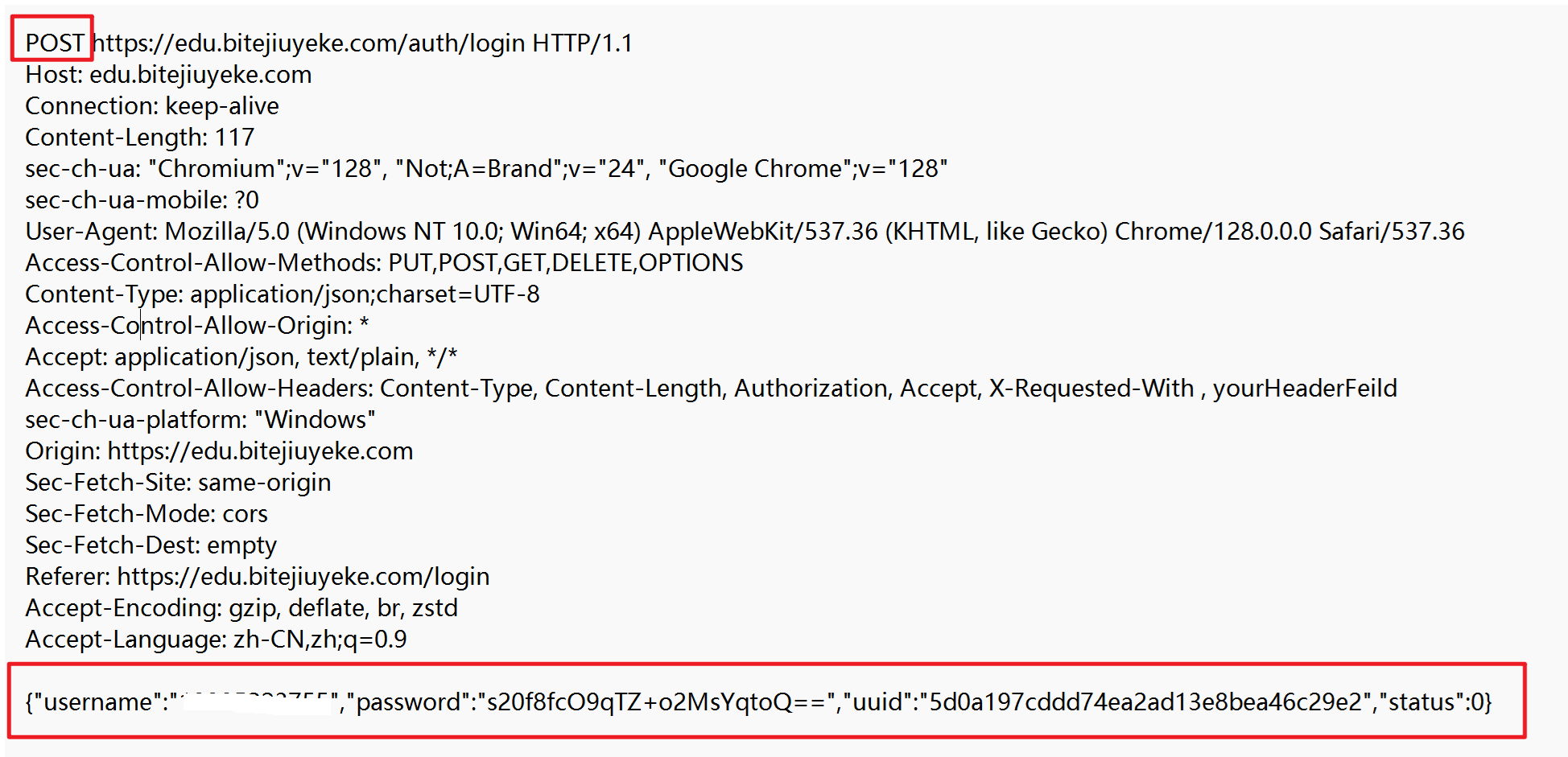The width and height of the screenshot is (1568, 757).
Task: Click the Origin https://edu.bitejiuyeke.com URL
Action: [260, 451]
